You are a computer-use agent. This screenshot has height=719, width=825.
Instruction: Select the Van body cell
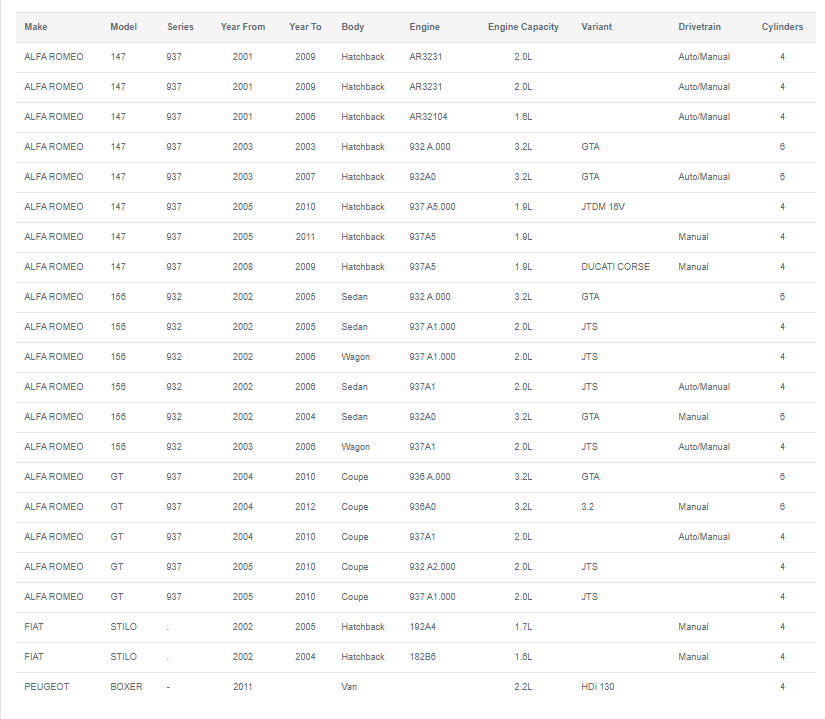click(349, 687)
